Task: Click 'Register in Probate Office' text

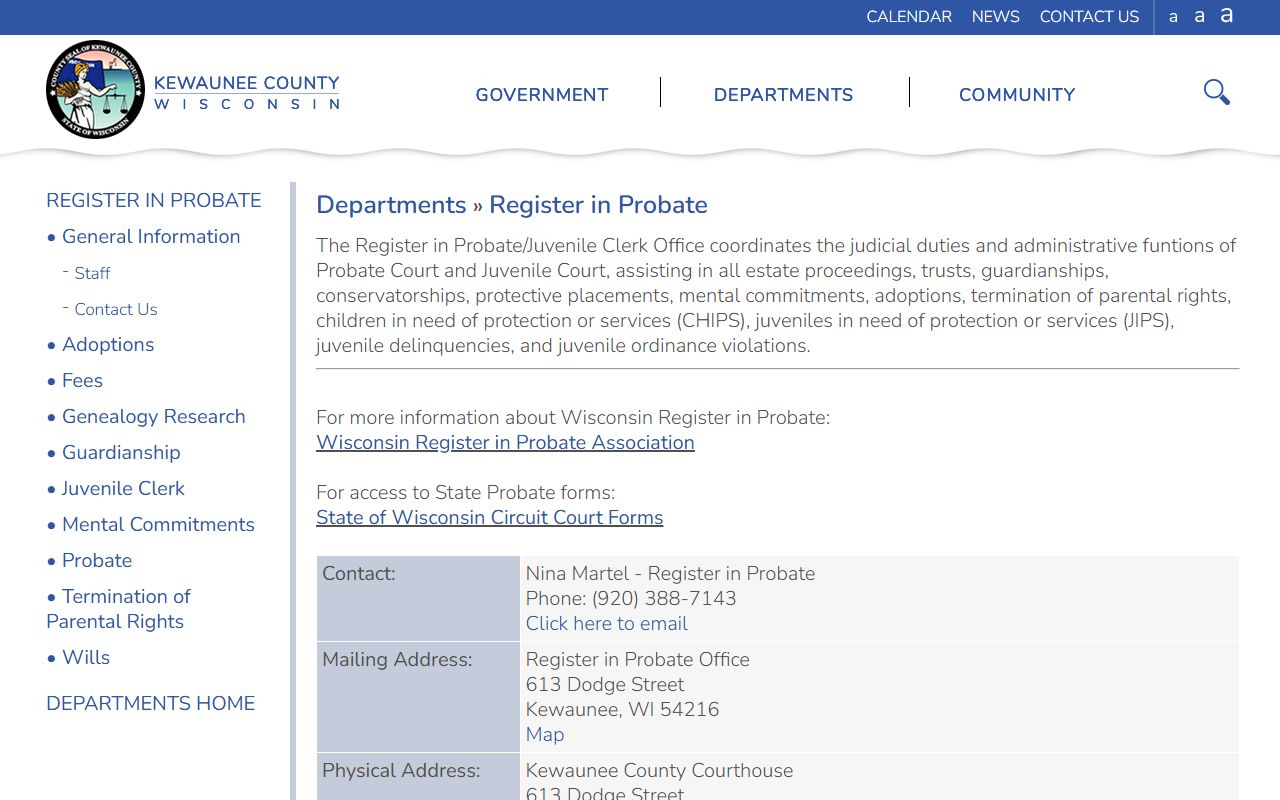Action: click(x=638, y=660)
